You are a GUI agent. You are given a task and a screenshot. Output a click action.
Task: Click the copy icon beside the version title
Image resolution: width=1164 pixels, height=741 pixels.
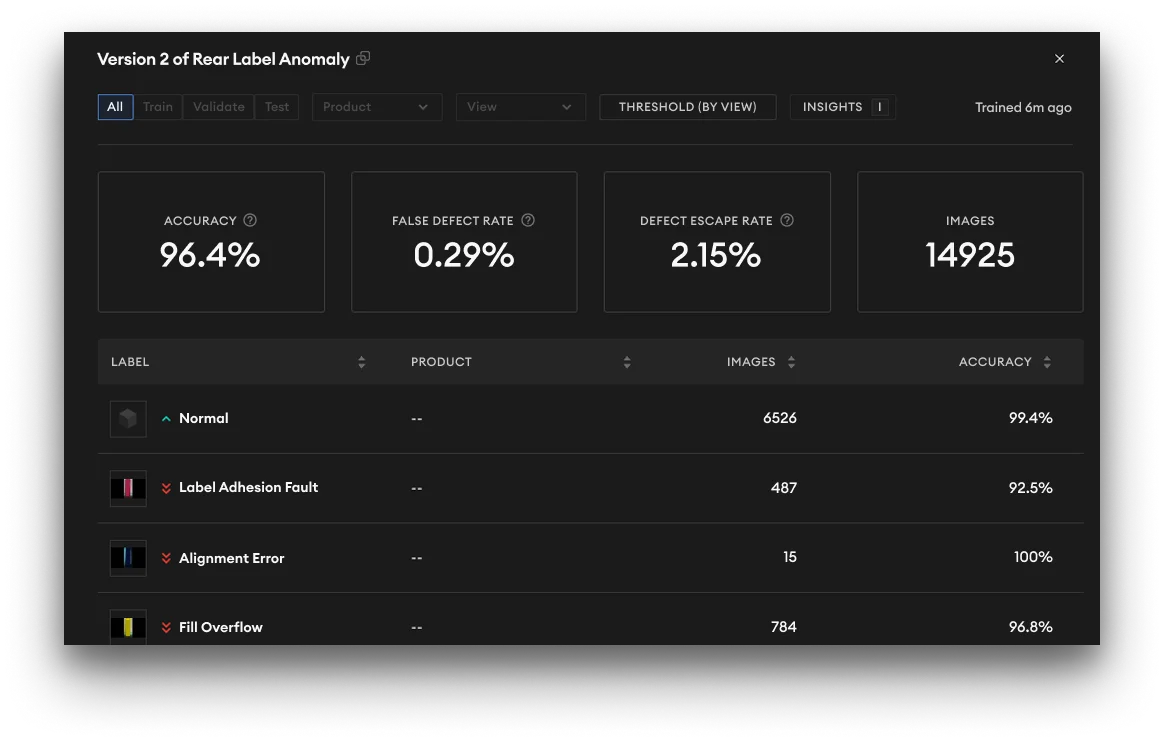362,58
